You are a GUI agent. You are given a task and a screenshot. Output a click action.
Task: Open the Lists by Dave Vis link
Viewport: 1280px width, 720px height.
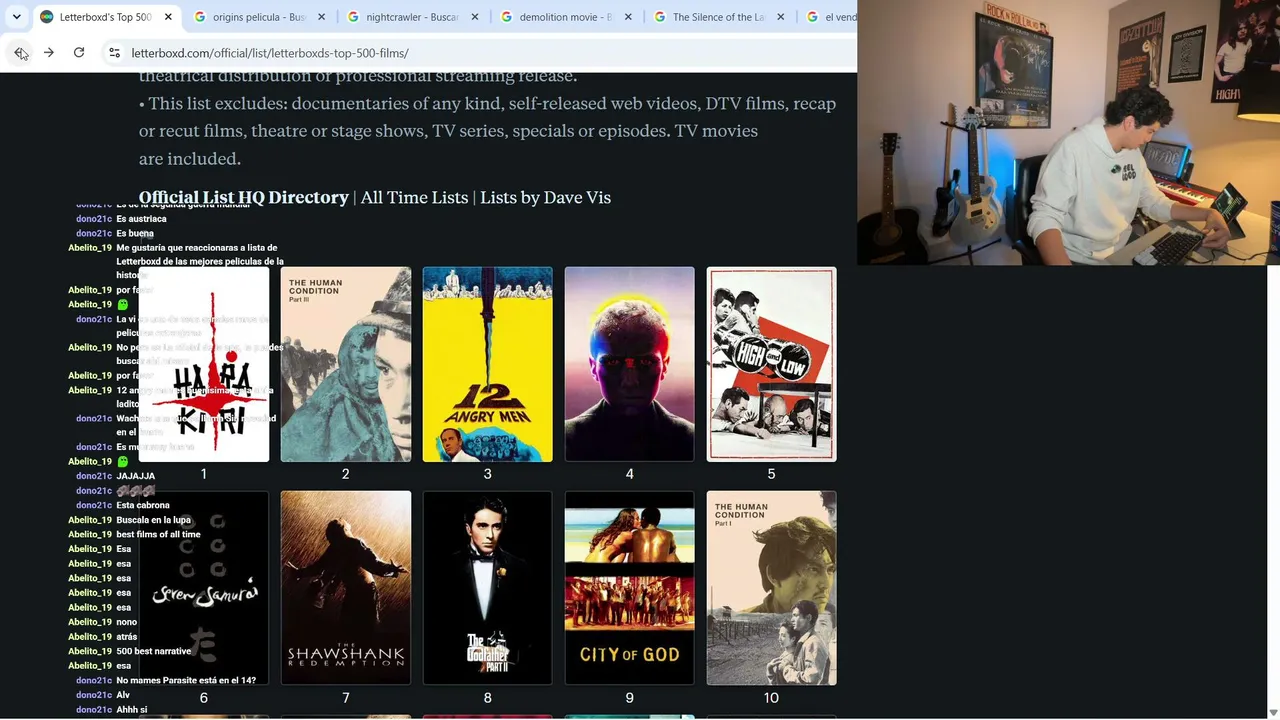coord(545,197)
